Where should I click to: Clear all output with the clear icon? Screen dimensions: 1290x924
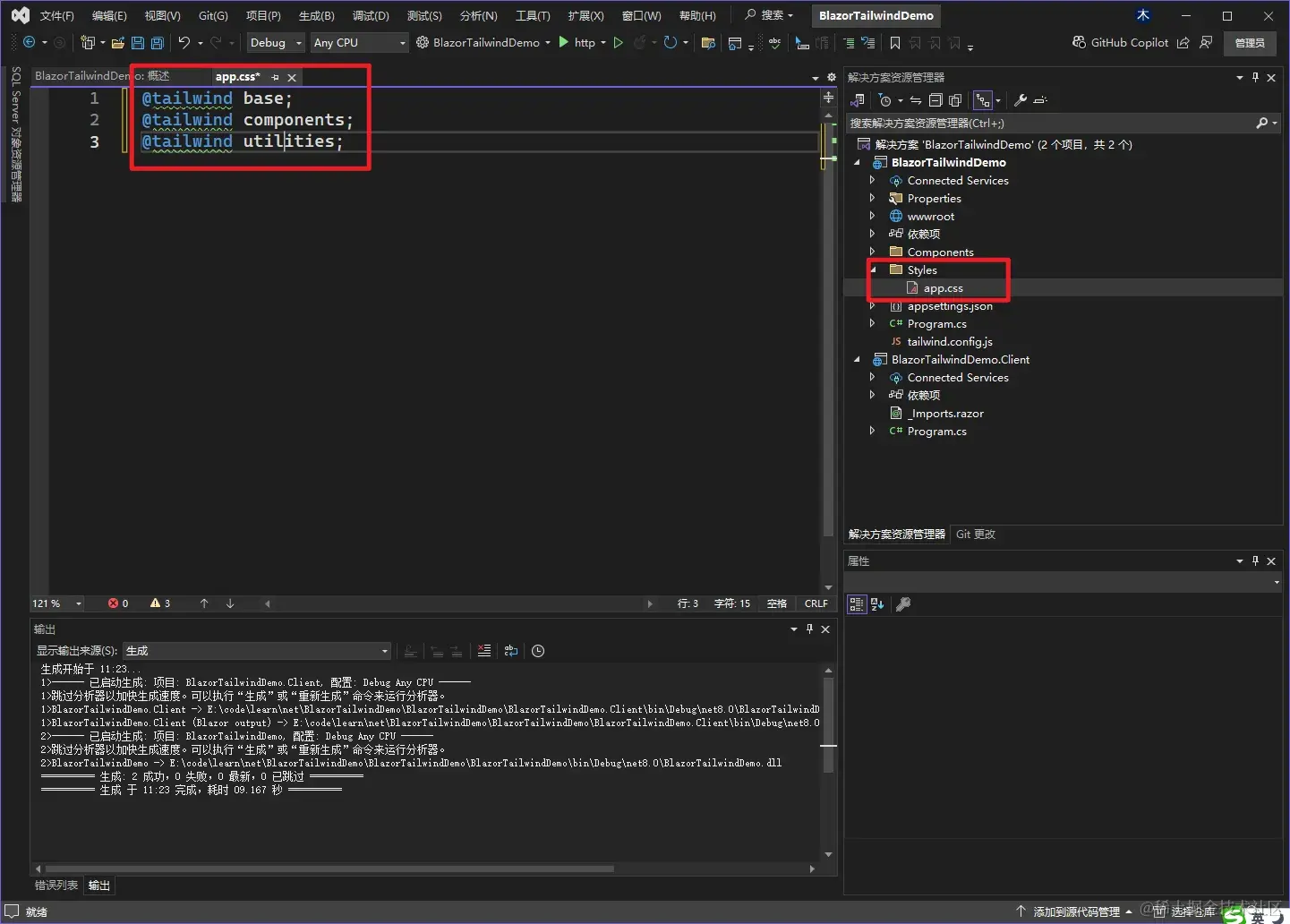tap(484, 651)
